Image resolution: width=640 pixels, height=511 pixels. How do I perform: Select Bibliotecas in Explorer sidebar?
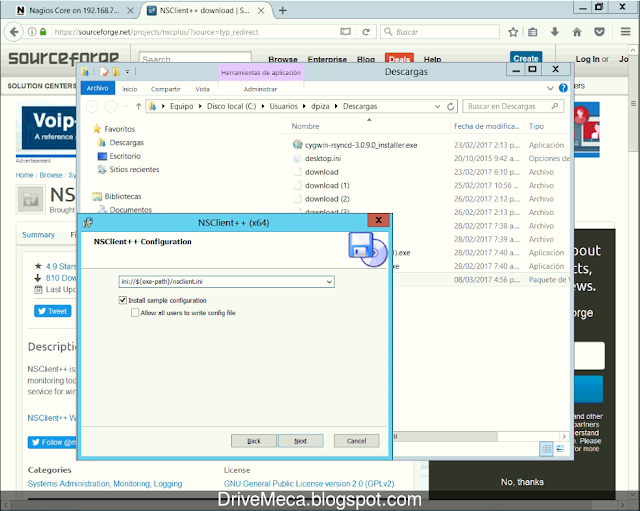[x=122, y=196]
